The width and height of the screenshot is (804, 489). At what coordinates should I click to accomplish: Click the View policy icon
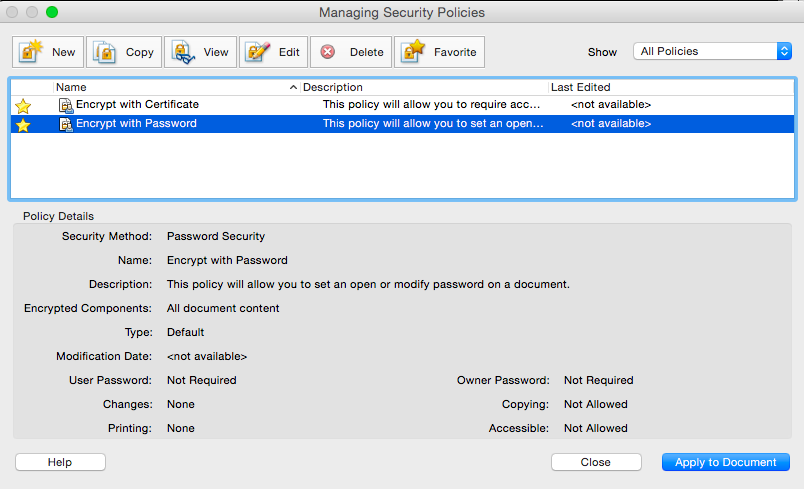click(182, 52)
